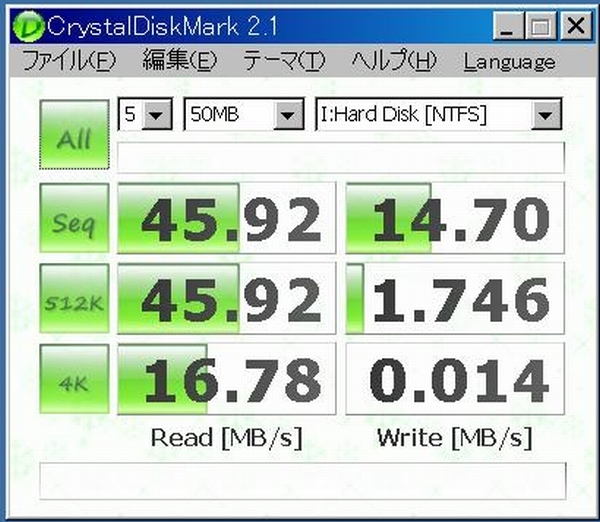Close the CrystalDiskMark window
This screenshot has height=522, width=600.
(576, 26)
